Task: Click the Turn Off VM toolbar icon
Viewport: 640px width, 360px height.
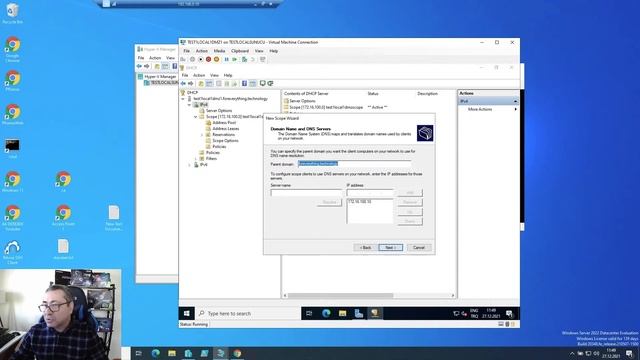Action: 200,60
